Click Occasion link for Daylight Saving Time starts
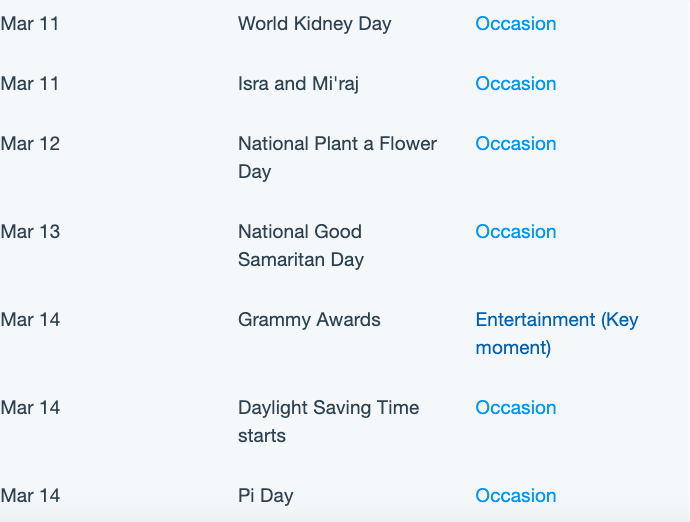 [x=516, y=408]
